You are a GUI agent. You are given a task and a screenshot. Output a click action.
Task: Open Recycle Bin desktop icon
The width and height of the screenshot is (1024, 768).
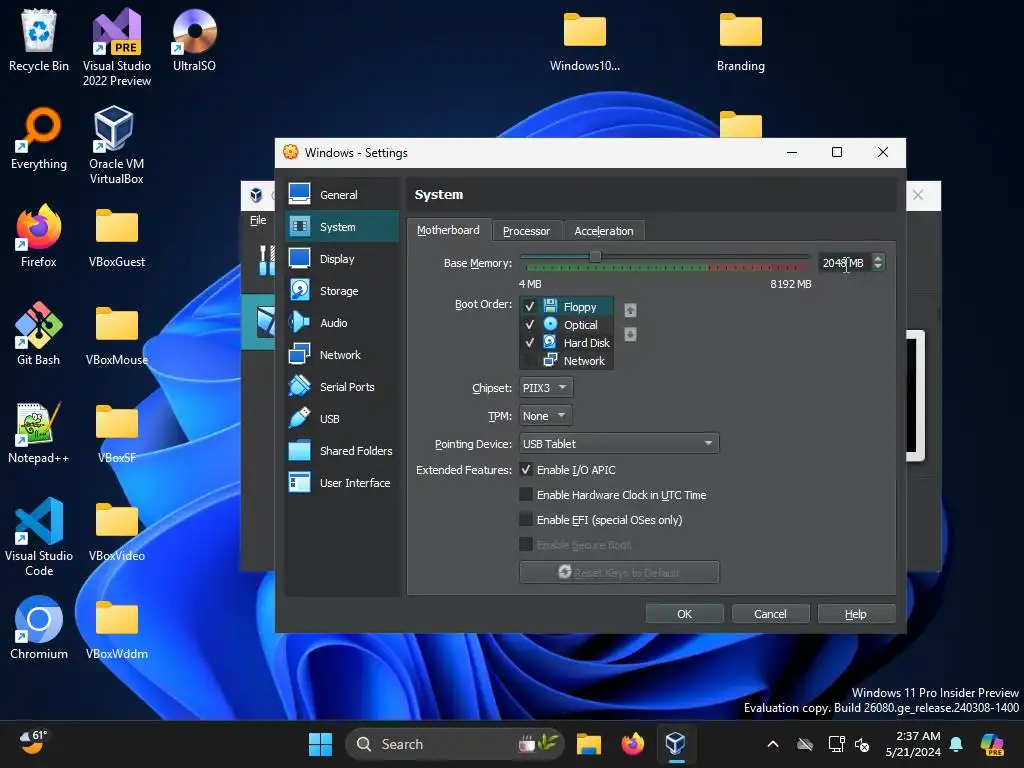point(39,40)
